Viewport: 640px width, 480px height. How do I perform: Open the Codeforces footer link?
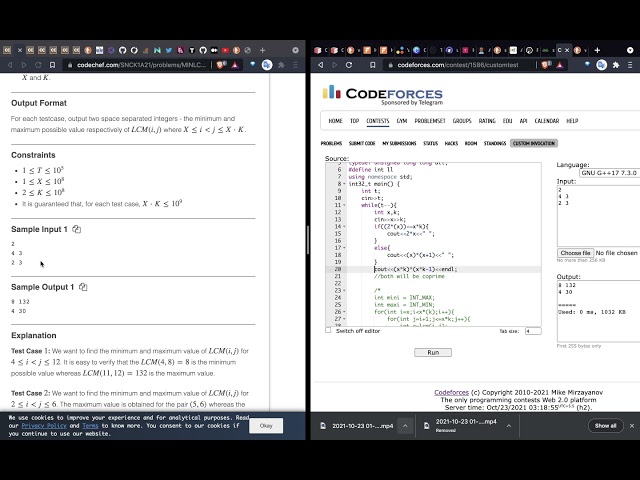(451, 392)
